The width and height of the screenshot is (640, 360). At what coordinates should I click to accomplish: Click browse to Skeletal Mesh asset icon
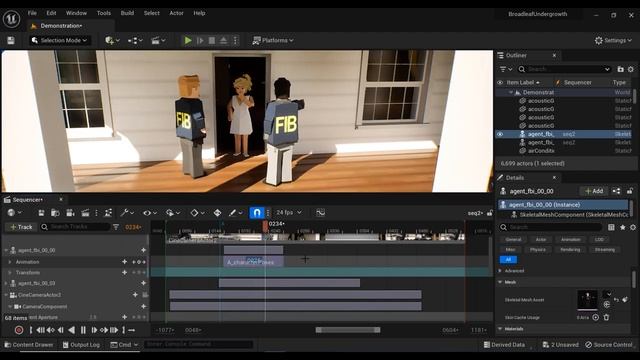607,304
